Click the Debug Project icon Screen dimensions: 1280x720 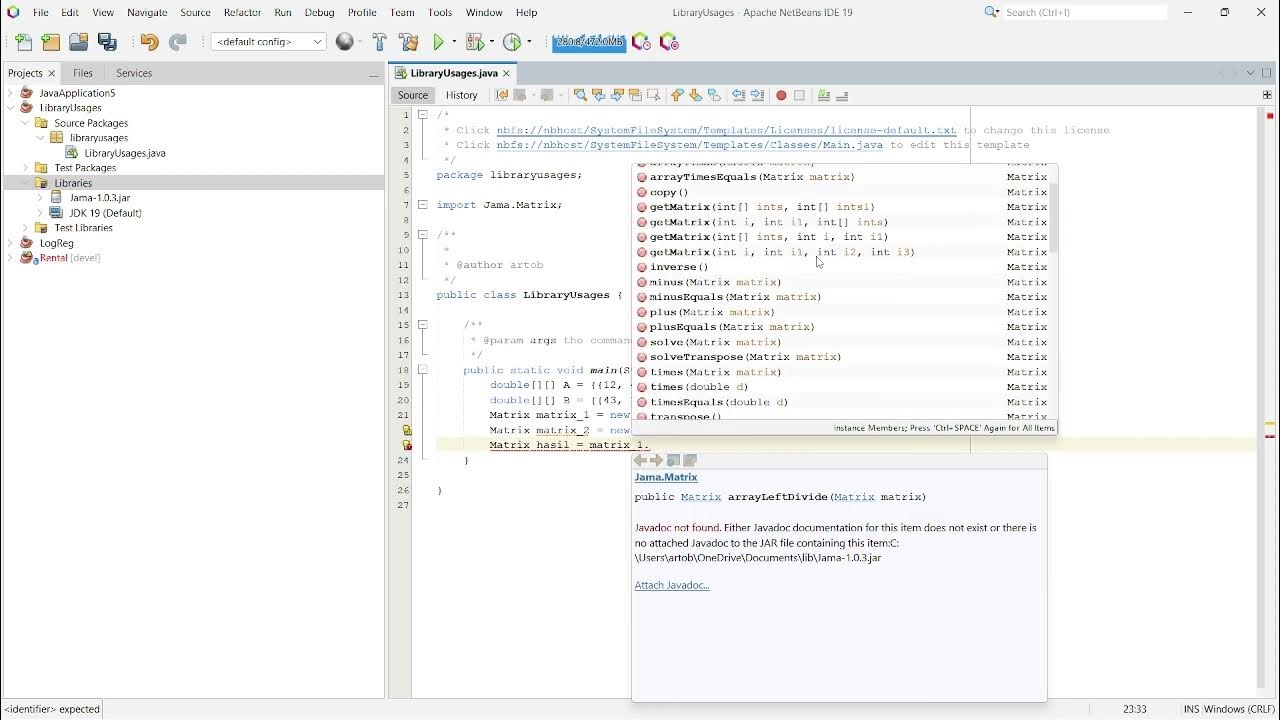tap(475, 42)
